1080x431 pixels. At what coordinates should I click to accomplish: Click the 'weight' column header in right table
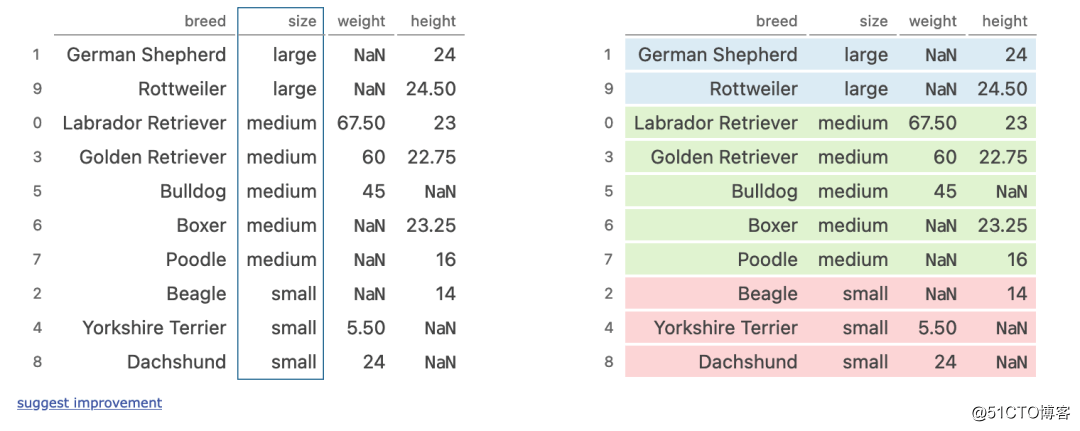pos(932,21)
